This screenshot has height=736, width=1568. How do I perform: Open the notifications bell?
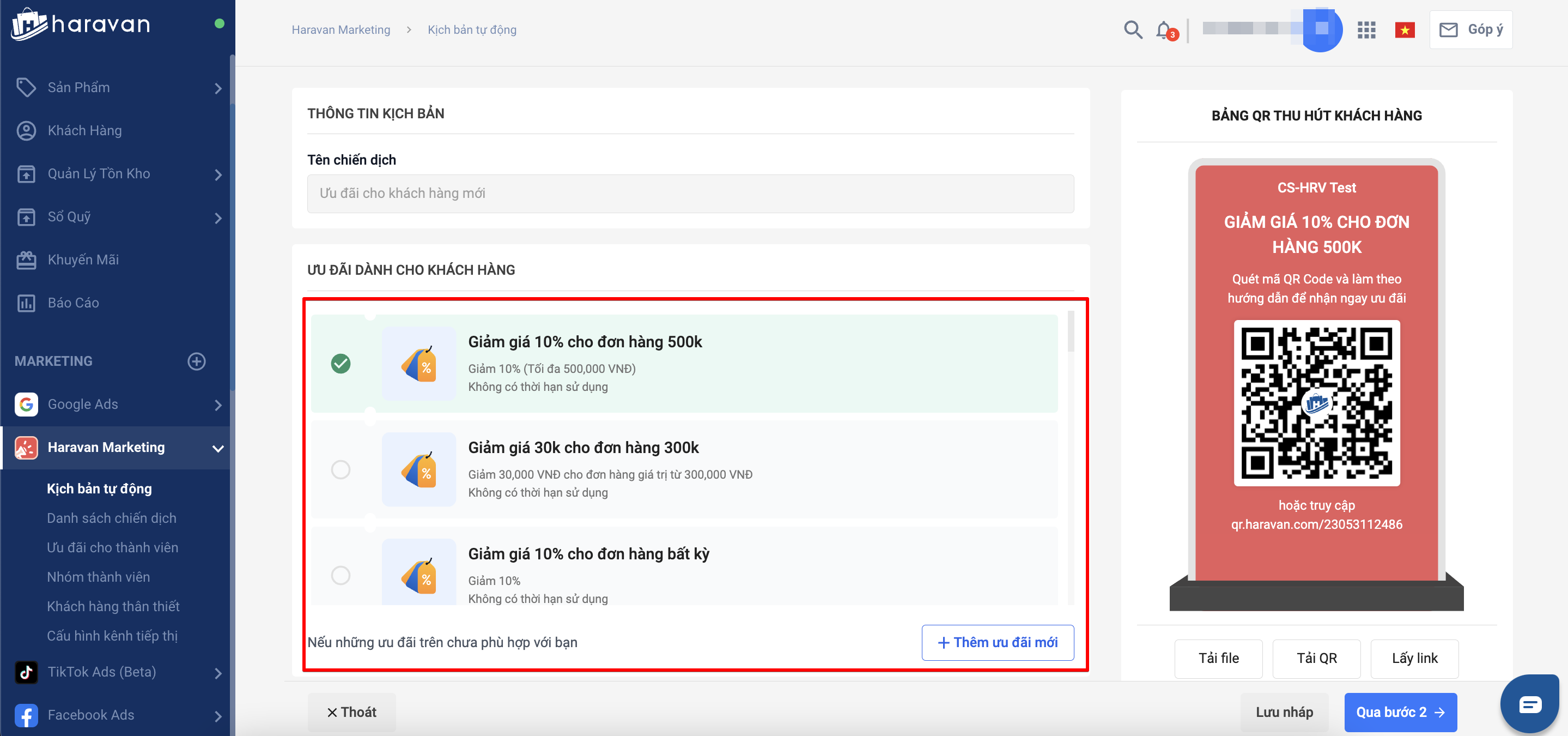click(x=1165, y=30)
